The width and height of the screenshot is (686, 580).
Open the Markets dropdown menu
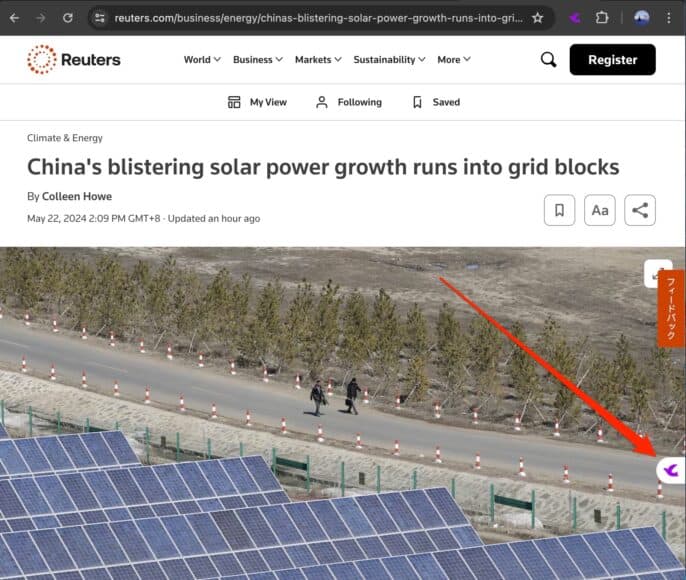(318, 60)
